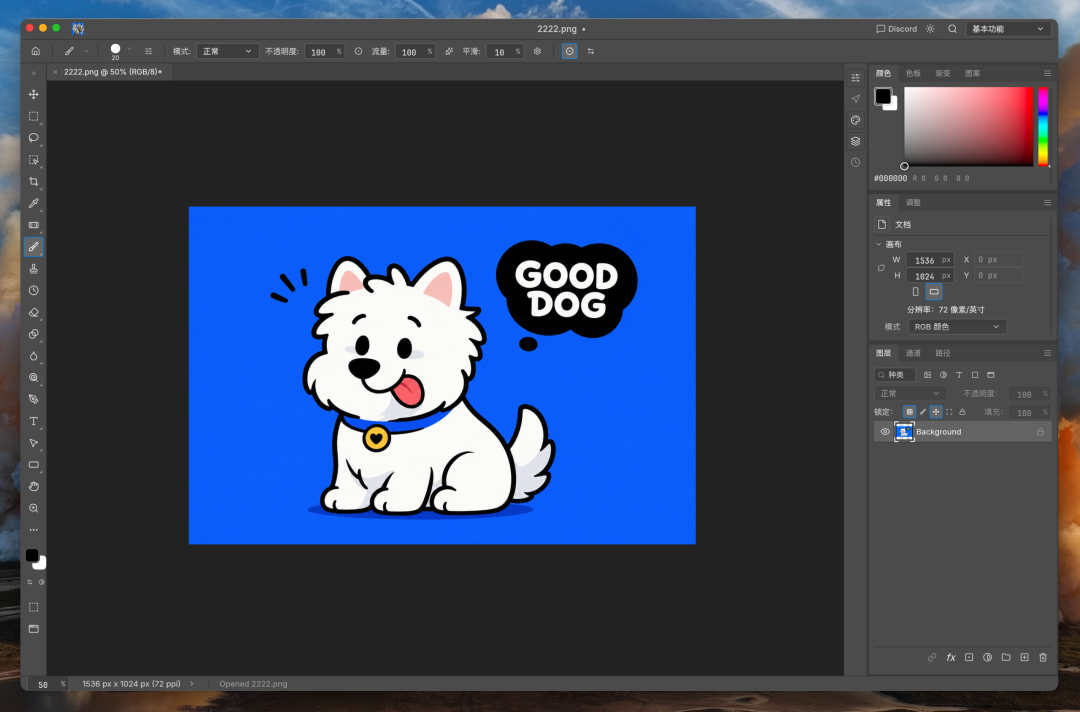Add a layer mask icon

click(x=968, y=658)
